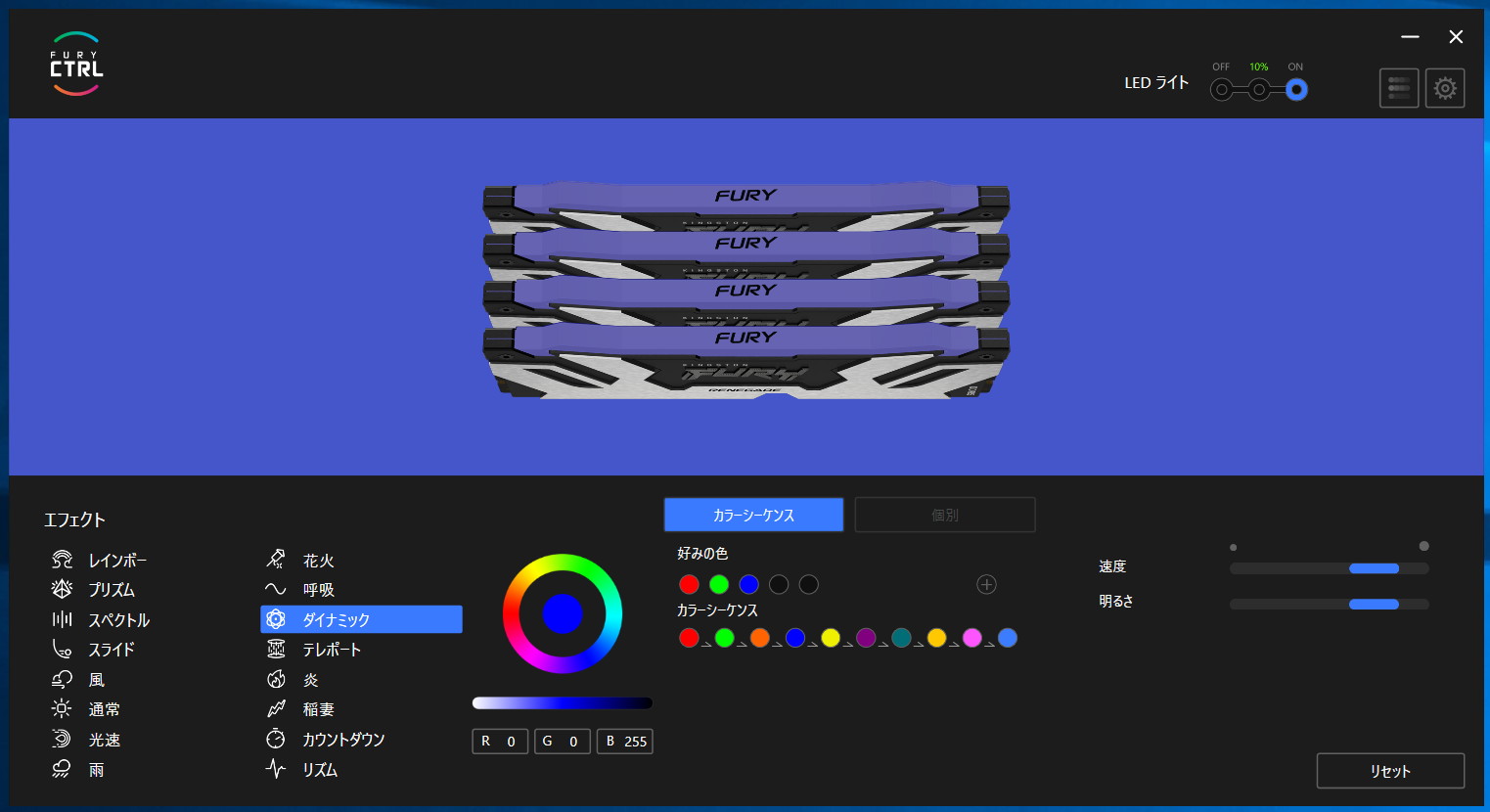Adjust the 明るさ brightness slider
Image resolution: width=1490 pixels, height=812 pixels.
tap(1329, 604)
